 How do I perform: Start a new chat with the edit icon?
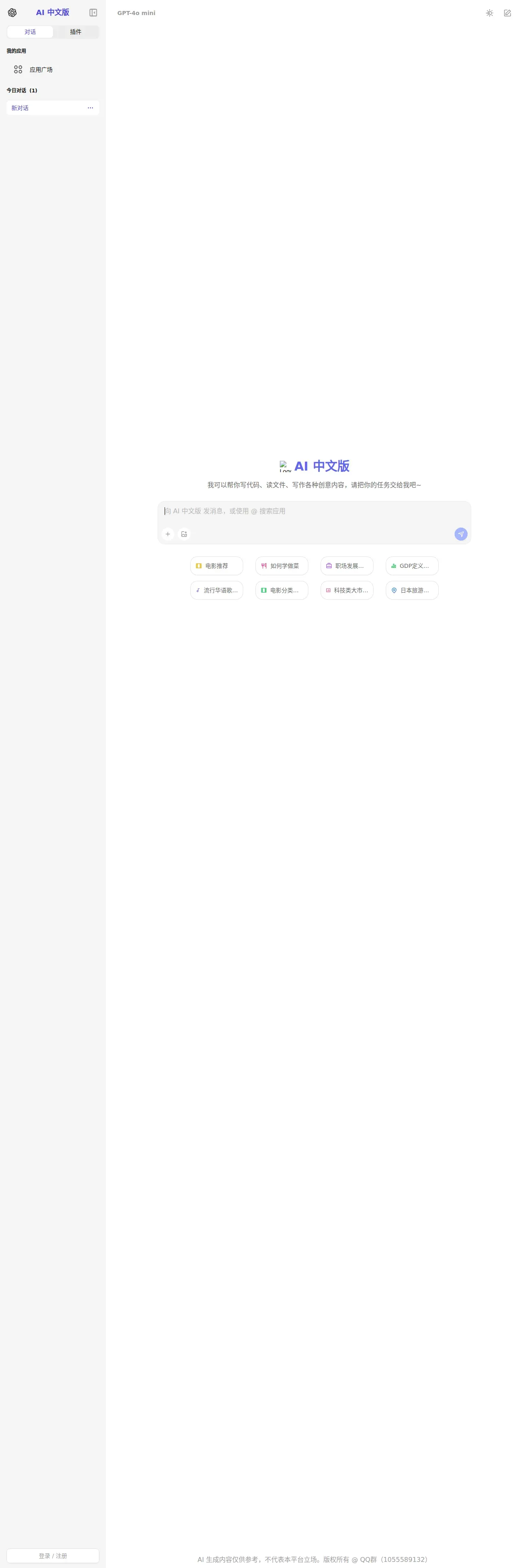click(x=507, y=13)
